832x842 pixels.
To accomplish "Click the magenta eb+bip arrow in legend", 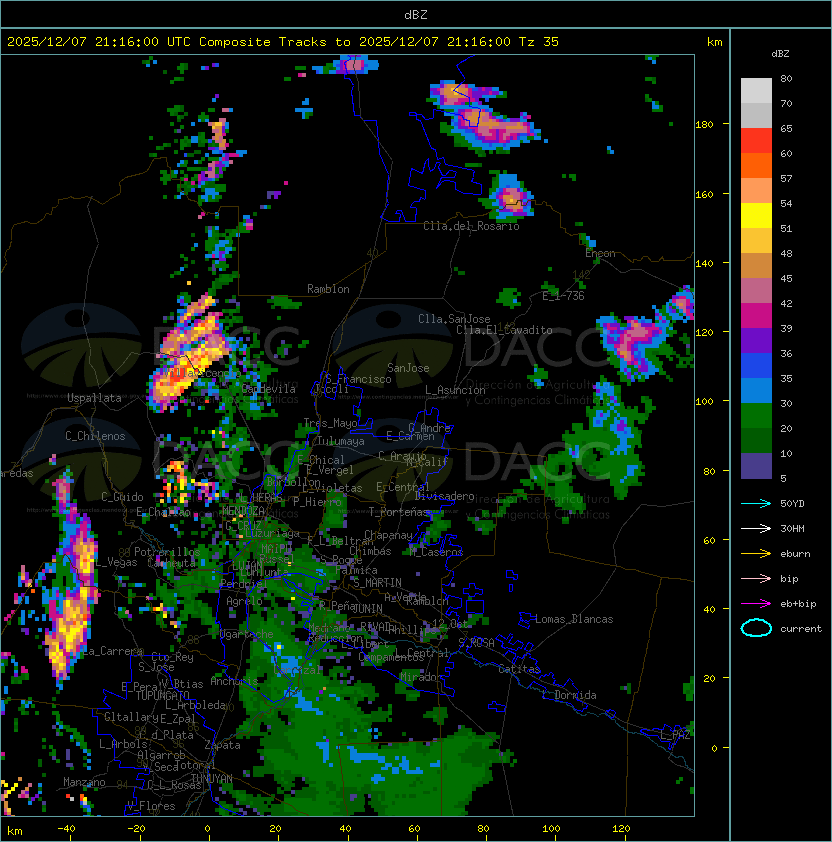I will point(756,604).
